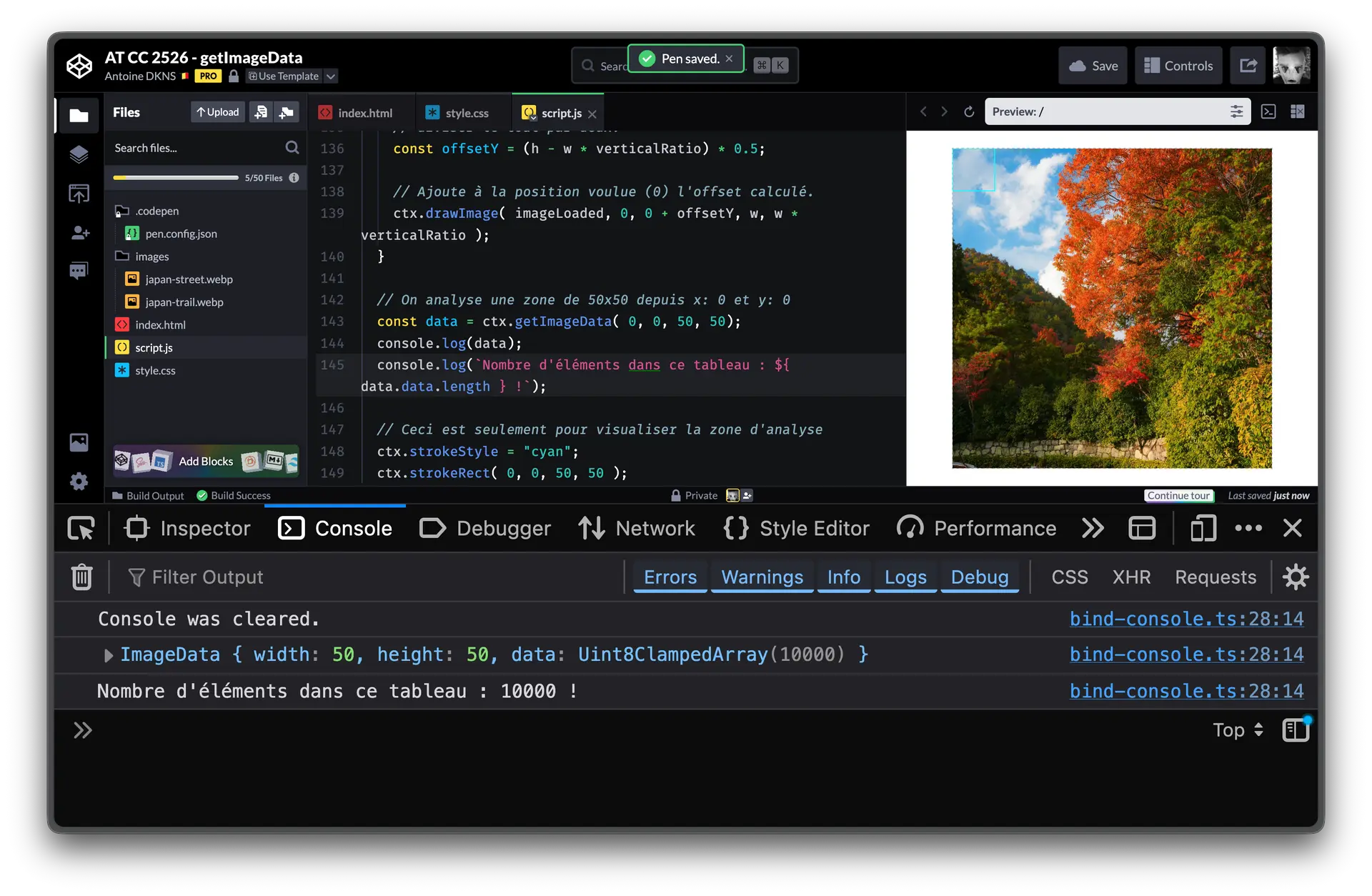Toggle the Errors filter

(670, 577)
